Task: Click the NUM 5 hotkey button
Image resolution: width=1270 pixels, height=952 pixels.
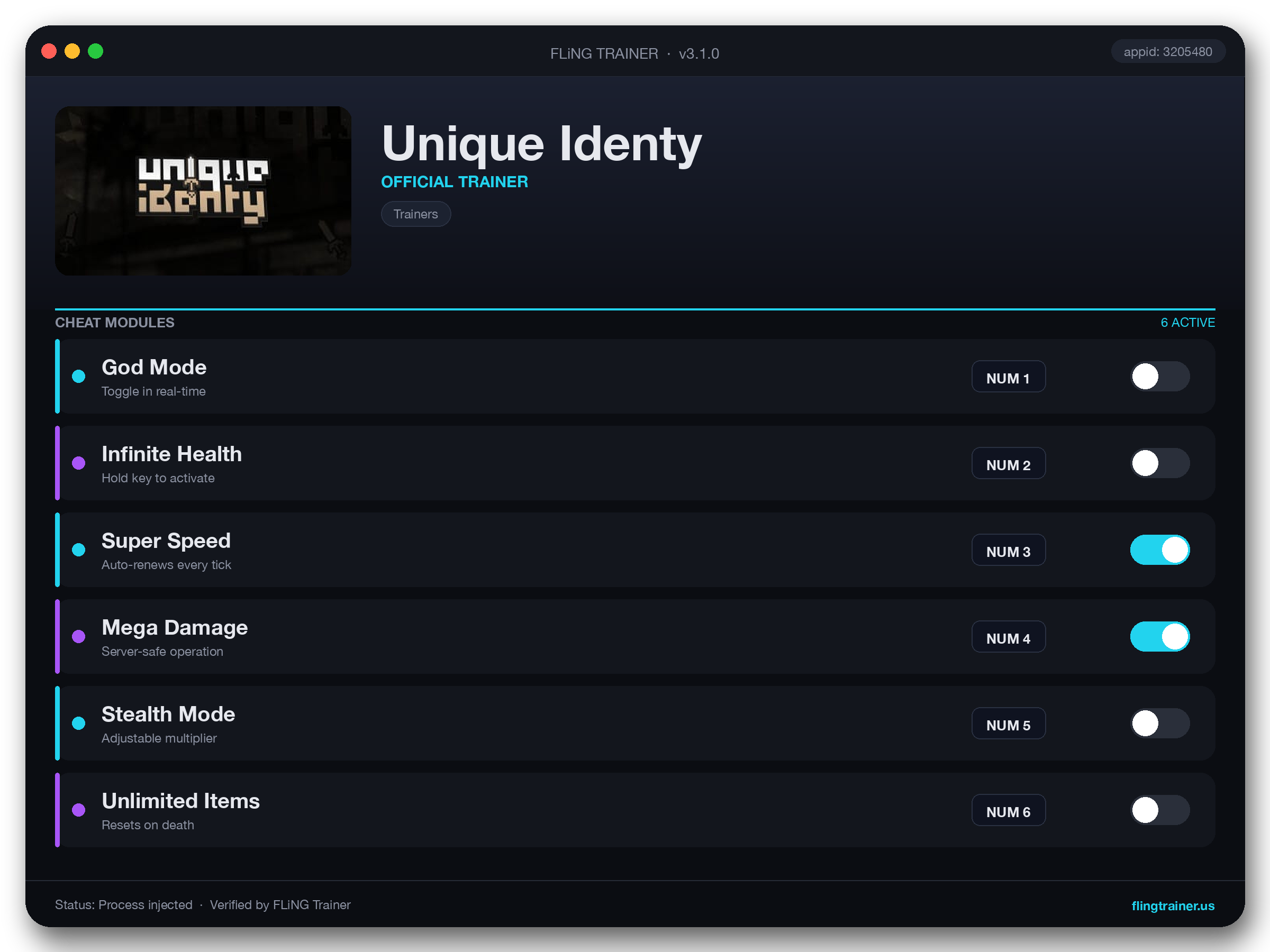Action: point(1008,724)
